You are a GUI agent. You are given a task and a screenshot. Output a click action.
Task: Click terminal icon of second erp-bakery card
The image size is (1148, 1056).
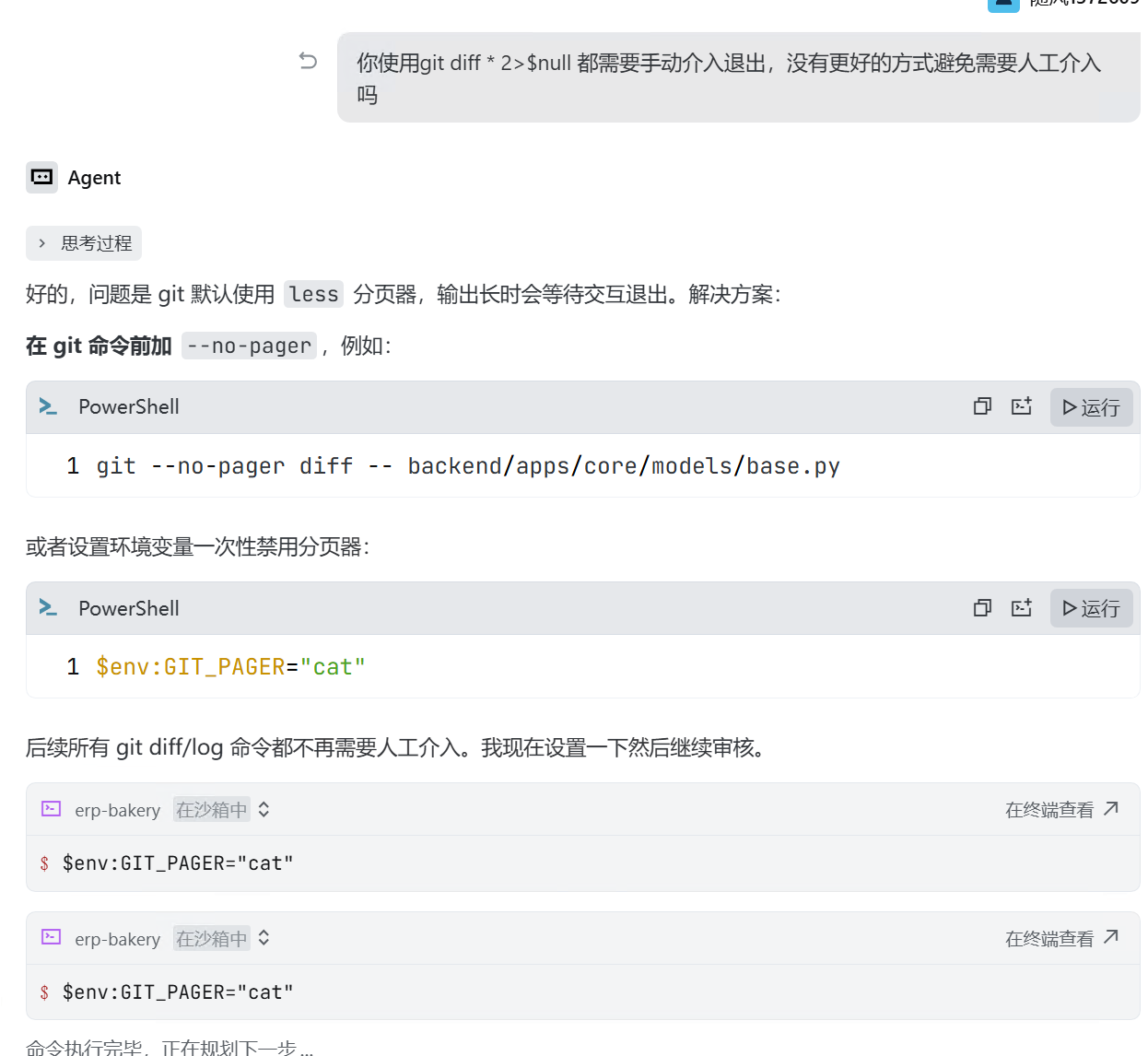click(x=52, y=938)
